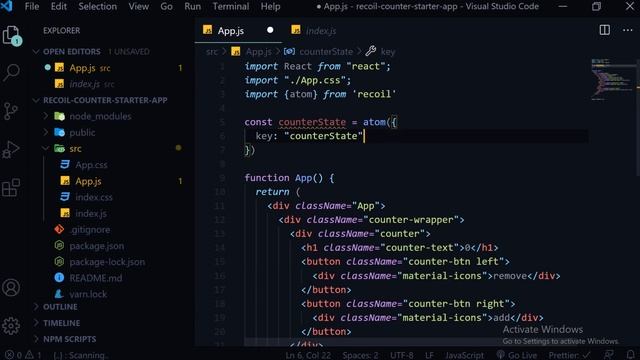
Task: Open Source Control view
Action: [11, 111]
